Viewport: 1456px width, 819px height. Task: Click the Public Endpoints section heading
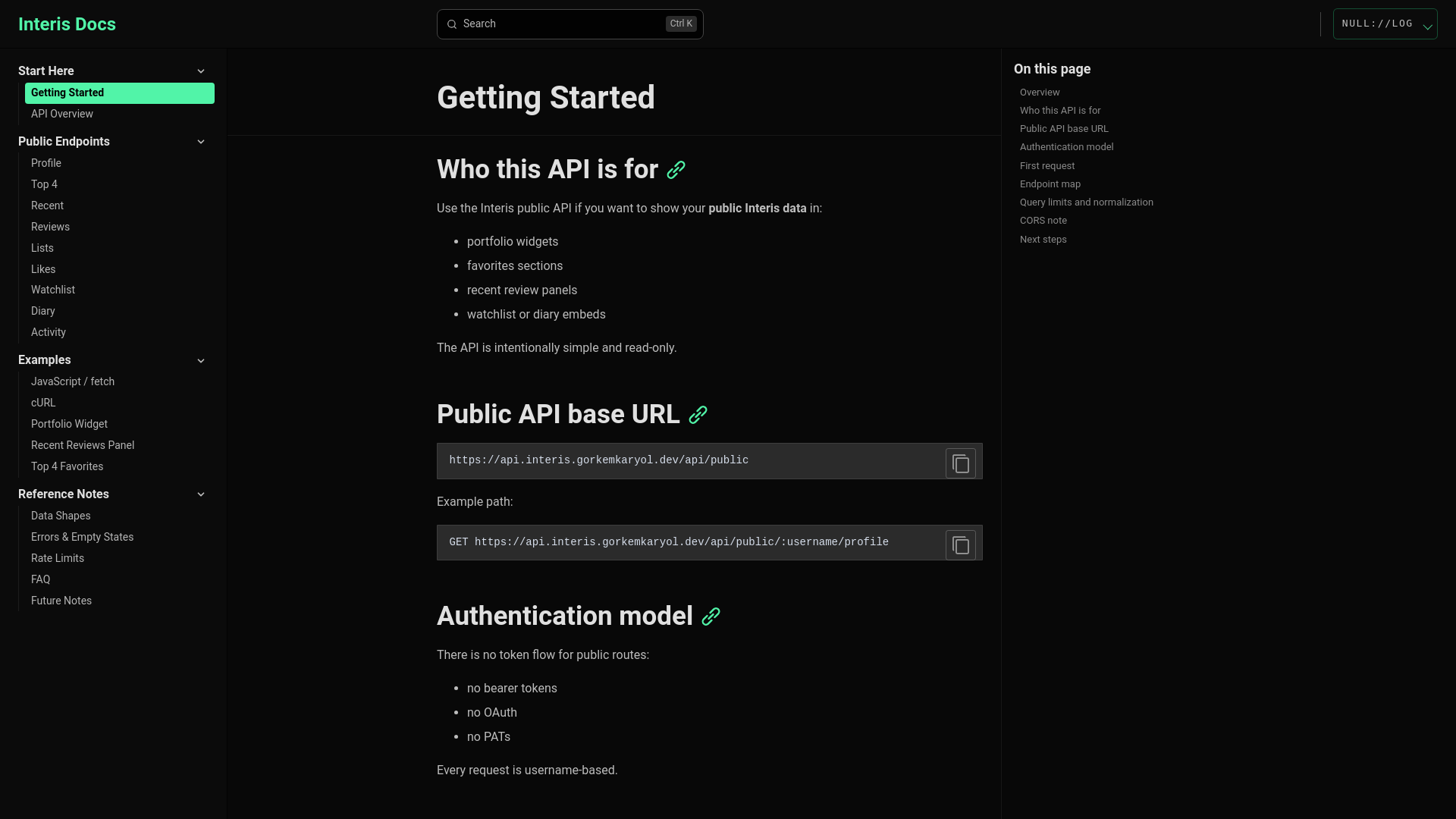(64, 142)
